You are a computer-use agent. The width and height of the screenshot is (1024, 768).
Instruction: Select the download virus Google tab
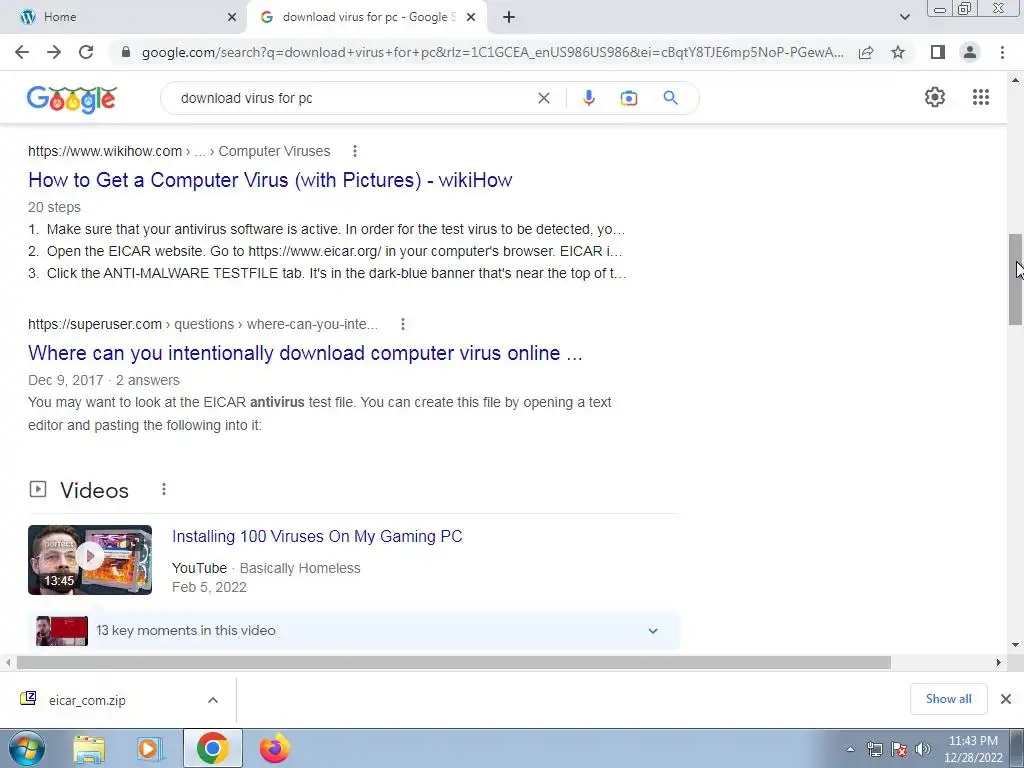click(366, 17)
